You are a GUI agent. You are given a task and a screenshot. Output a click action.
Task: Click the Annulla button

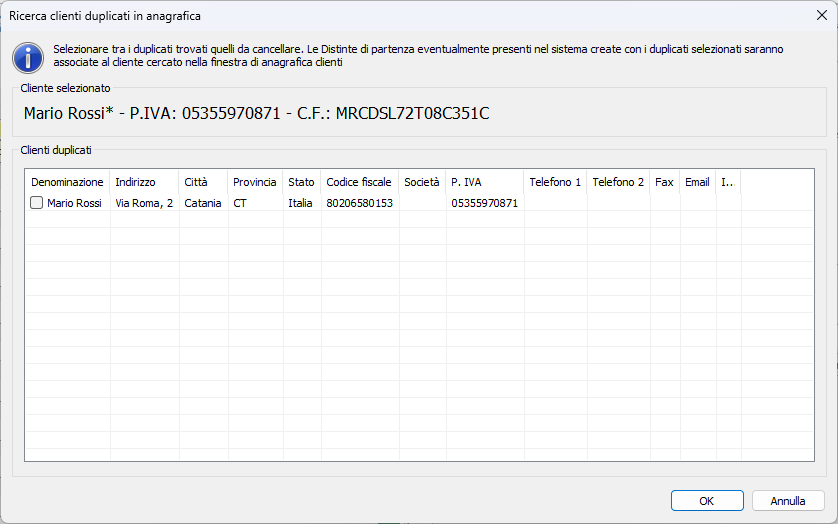(787, 500)
